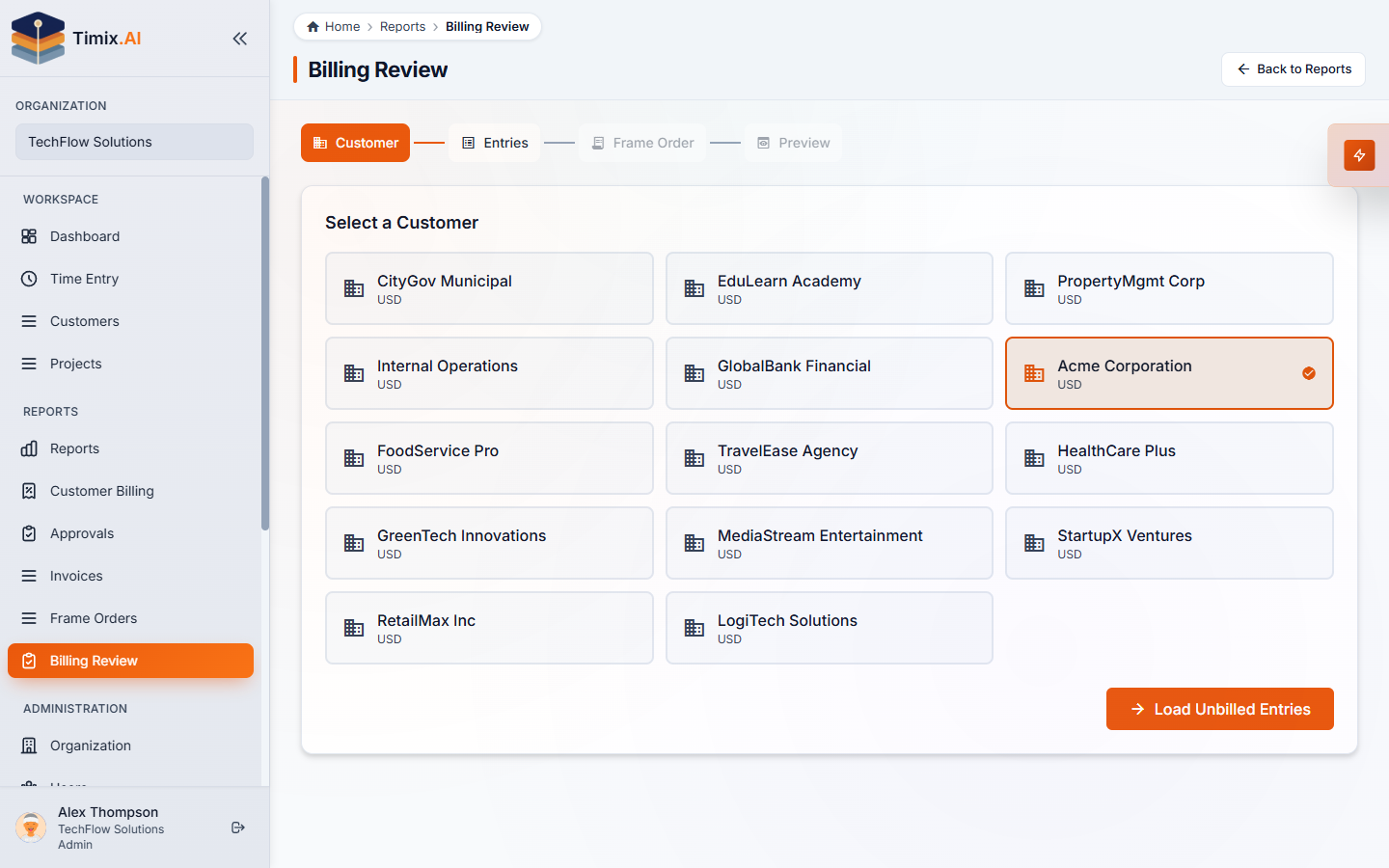Click the "Select a Customer" heading
This screenshot has height=868, width=1389.
pyautogui.click(x=401, y=223)
